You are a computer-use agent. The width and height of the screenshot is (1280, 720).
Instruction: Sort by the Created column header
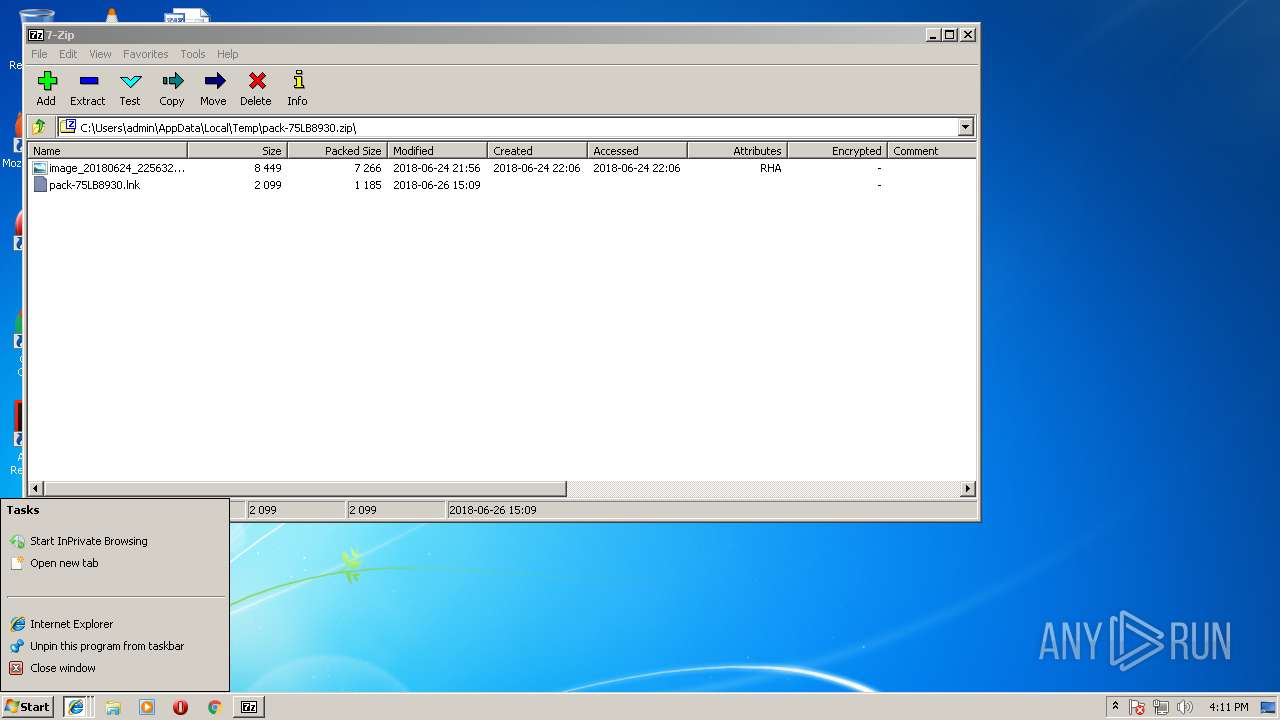(x=537, y=151)
